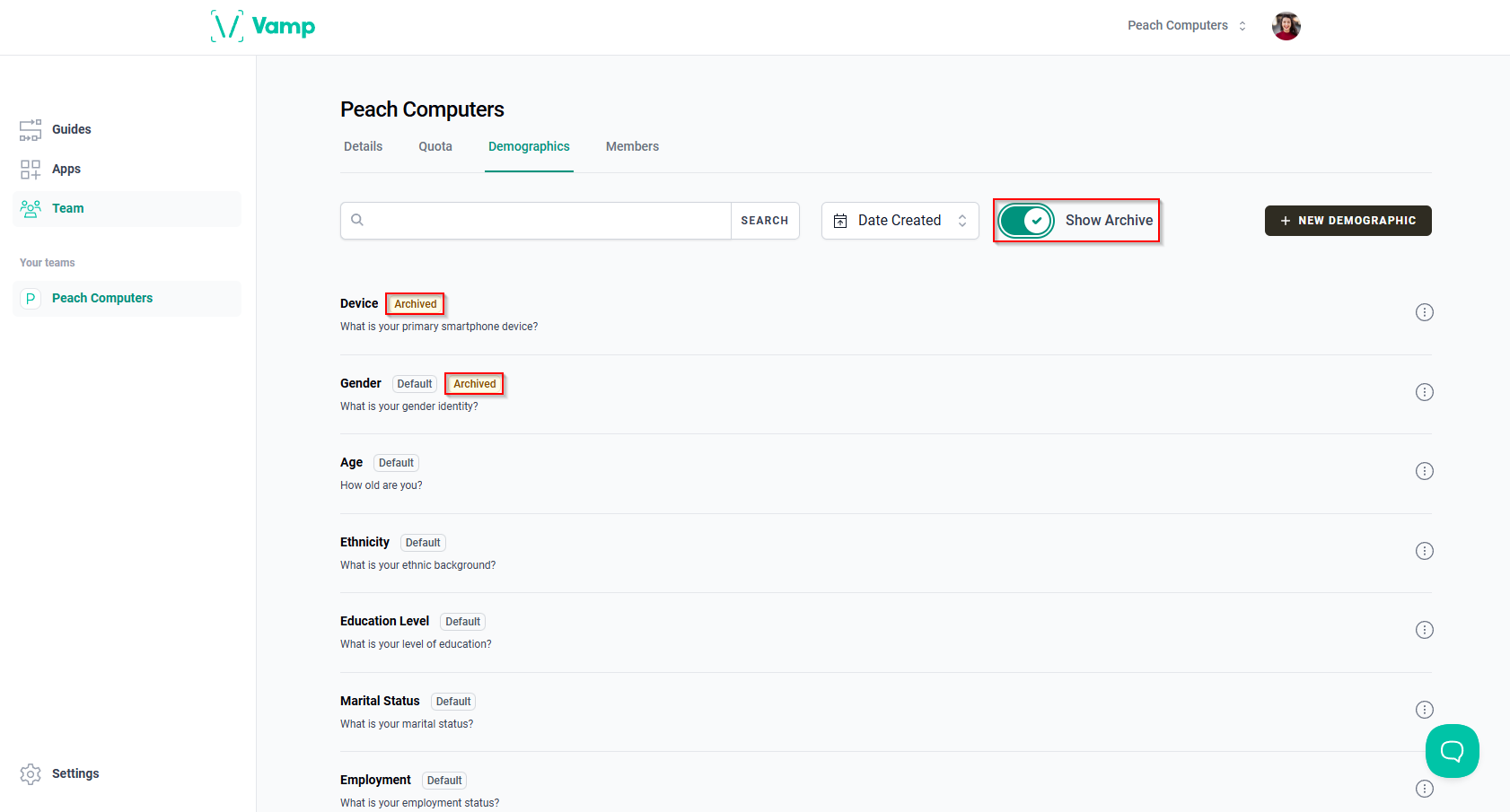Switch to the Details tab

click(364, 146)
